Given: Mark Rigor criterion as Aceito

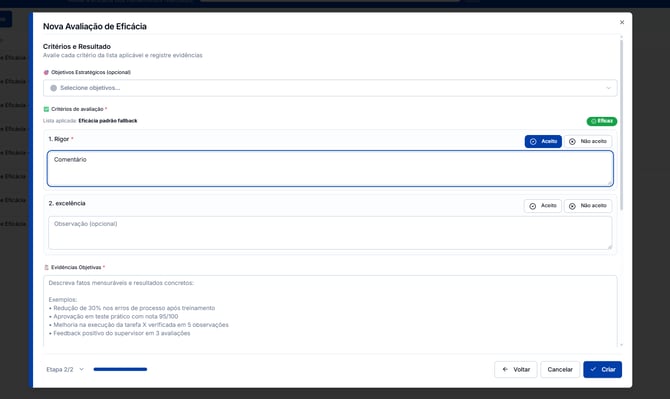Looking at the screenshot, I should (x=543, y=141).
